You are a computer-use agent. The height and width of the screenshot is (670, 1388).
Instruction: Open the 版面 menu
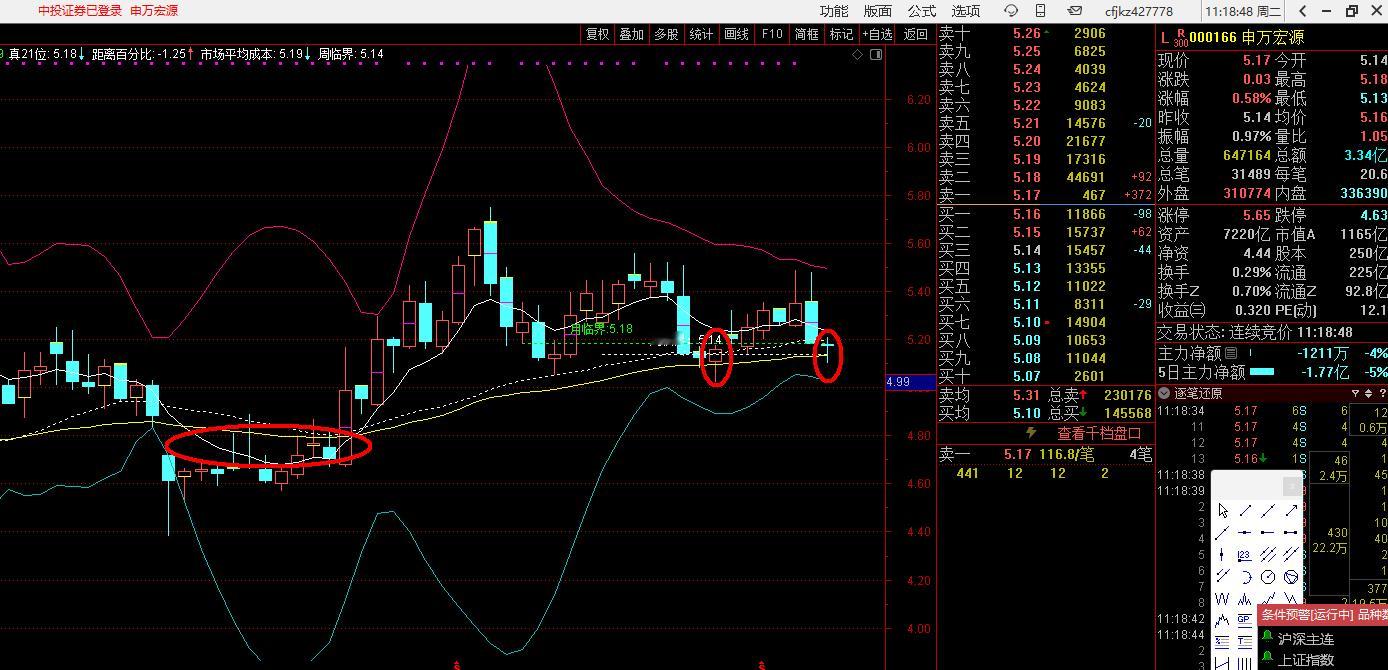click(878, 11)
